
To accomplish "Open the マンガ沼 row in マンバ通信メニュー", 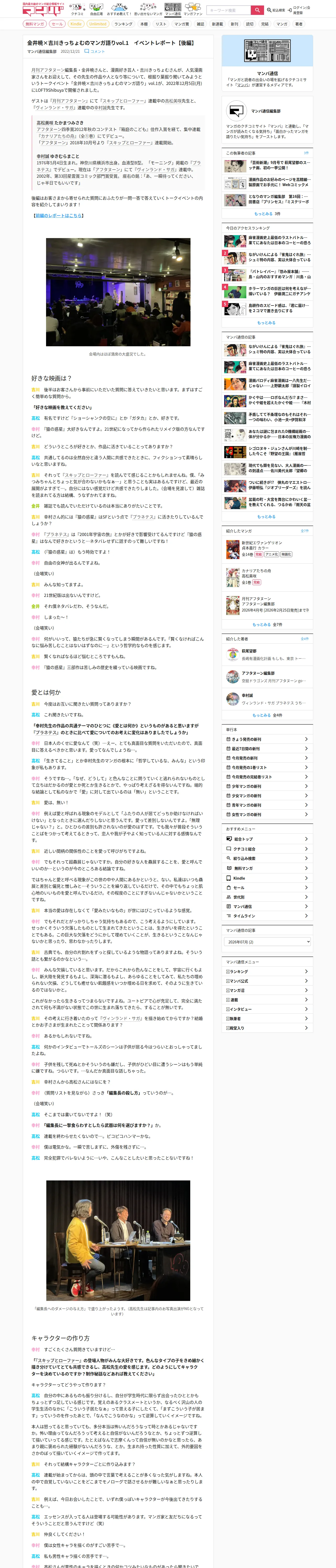I will pyautogui.click(x=267, y=990).
